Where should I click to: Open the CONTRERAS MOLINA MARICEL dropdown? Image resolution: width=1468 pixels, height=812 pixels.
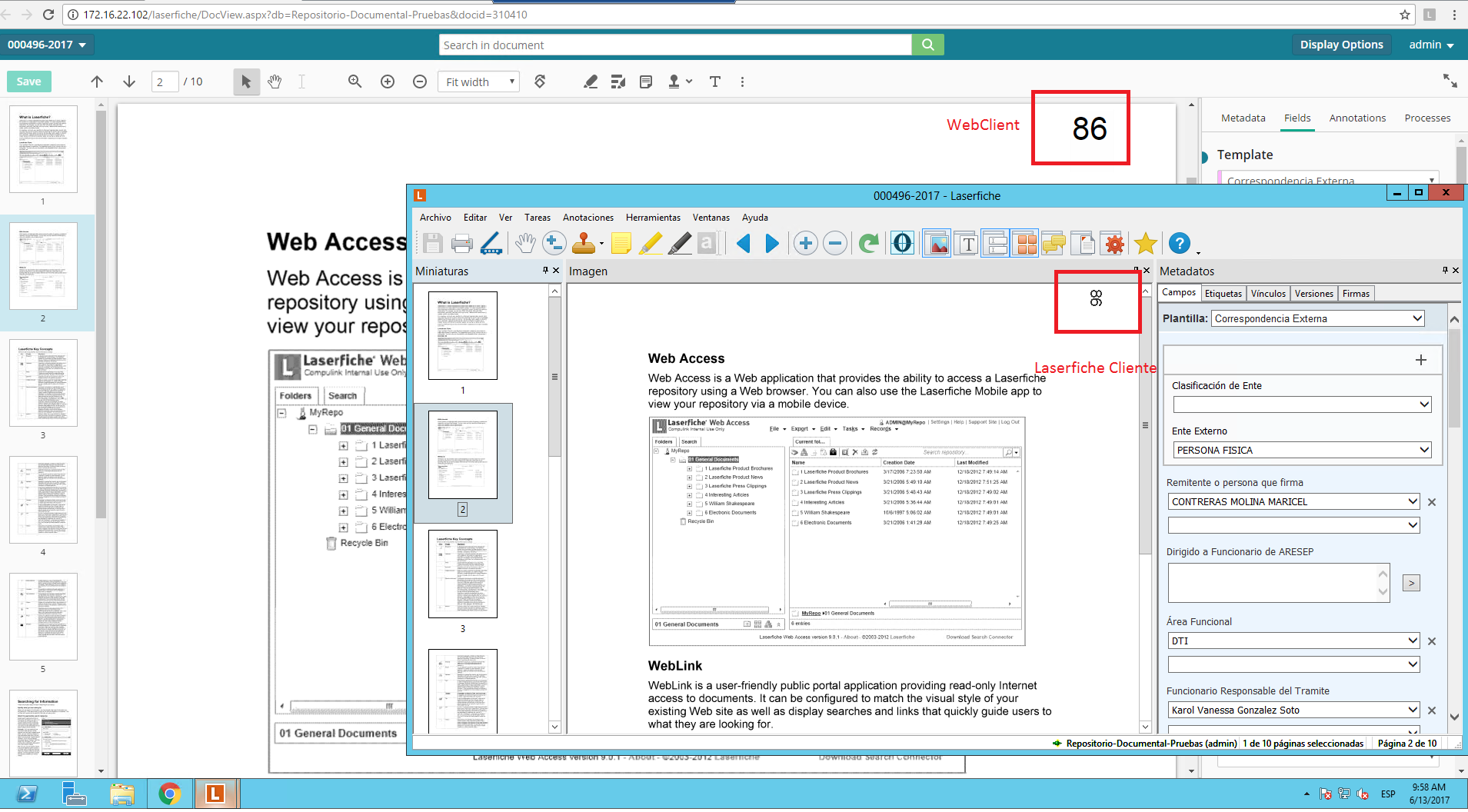1413,501
